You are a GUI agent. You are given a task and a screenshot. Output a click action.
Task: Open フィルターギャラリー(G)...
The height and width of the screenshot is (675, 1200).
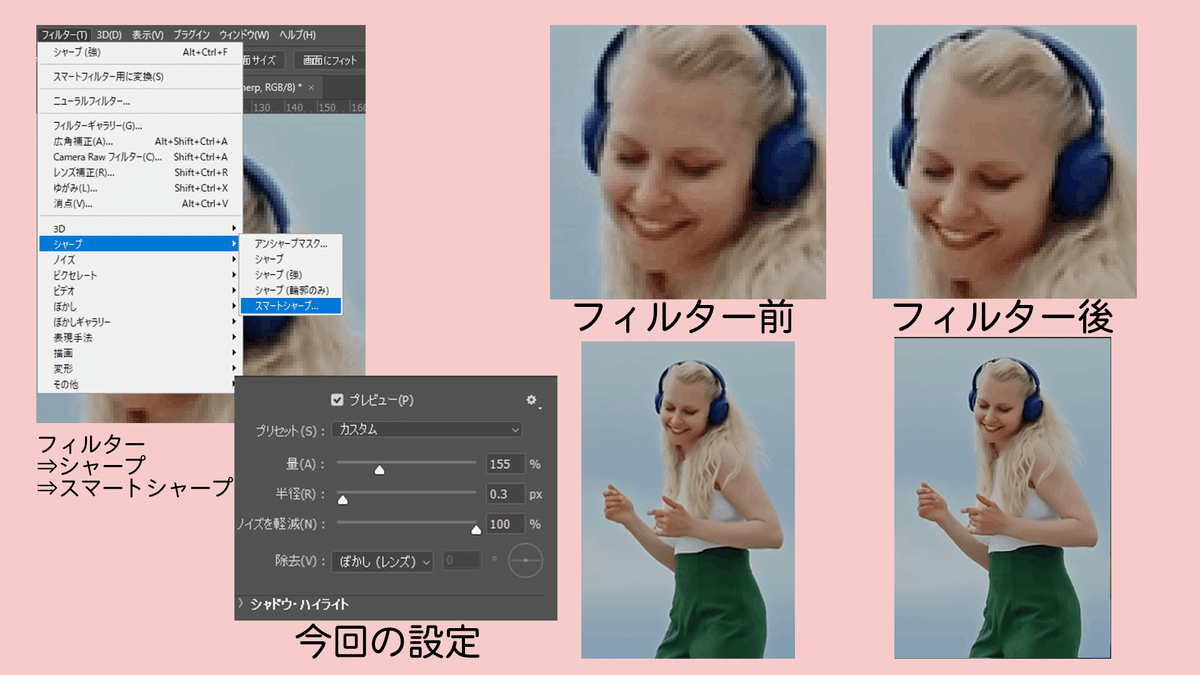[139, 126]
